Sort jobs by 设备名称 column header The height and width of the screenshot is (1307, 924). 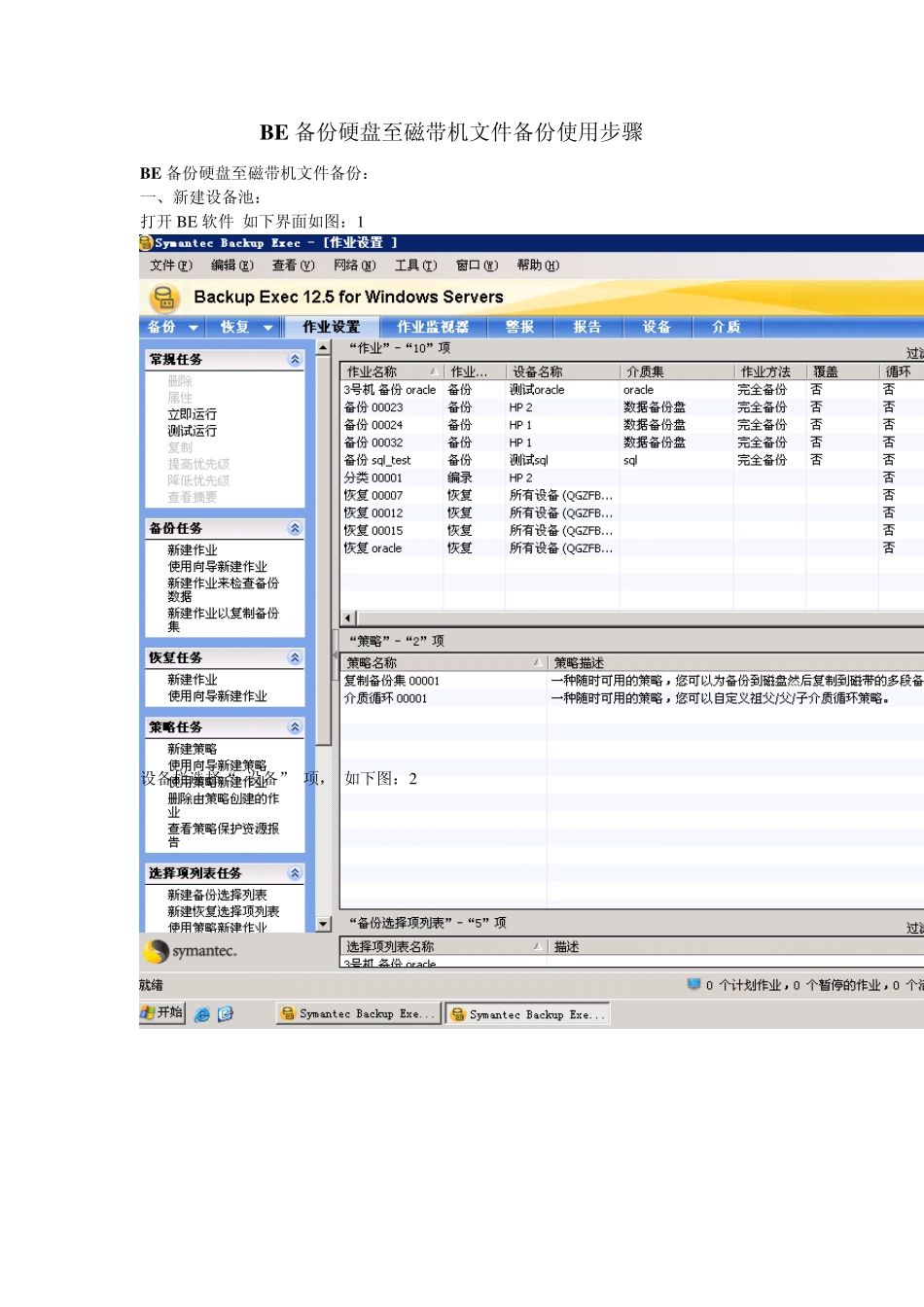(562, 371)
